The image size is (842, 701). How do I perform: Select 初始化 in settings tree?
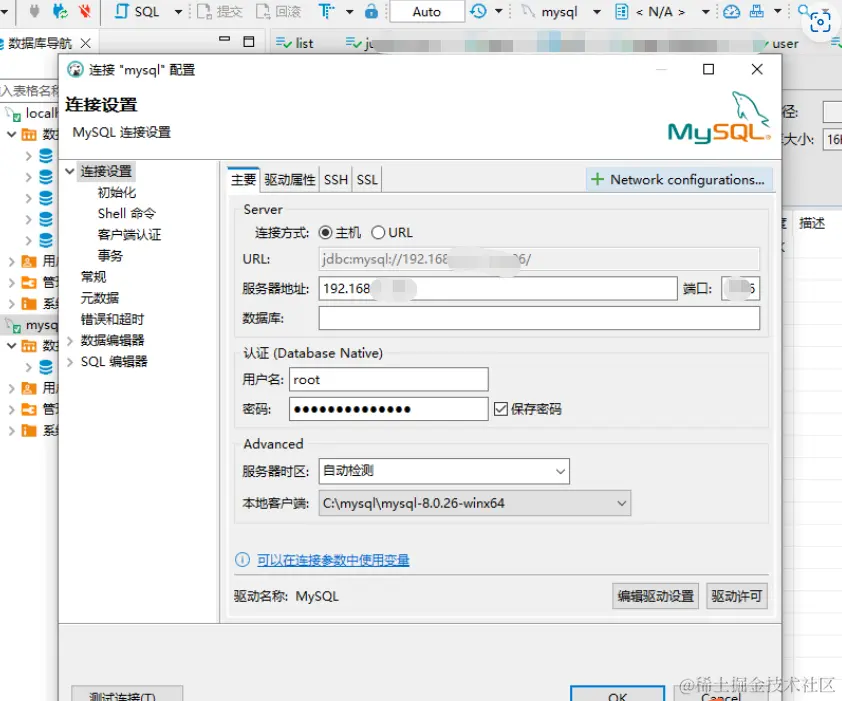point(117,192)
